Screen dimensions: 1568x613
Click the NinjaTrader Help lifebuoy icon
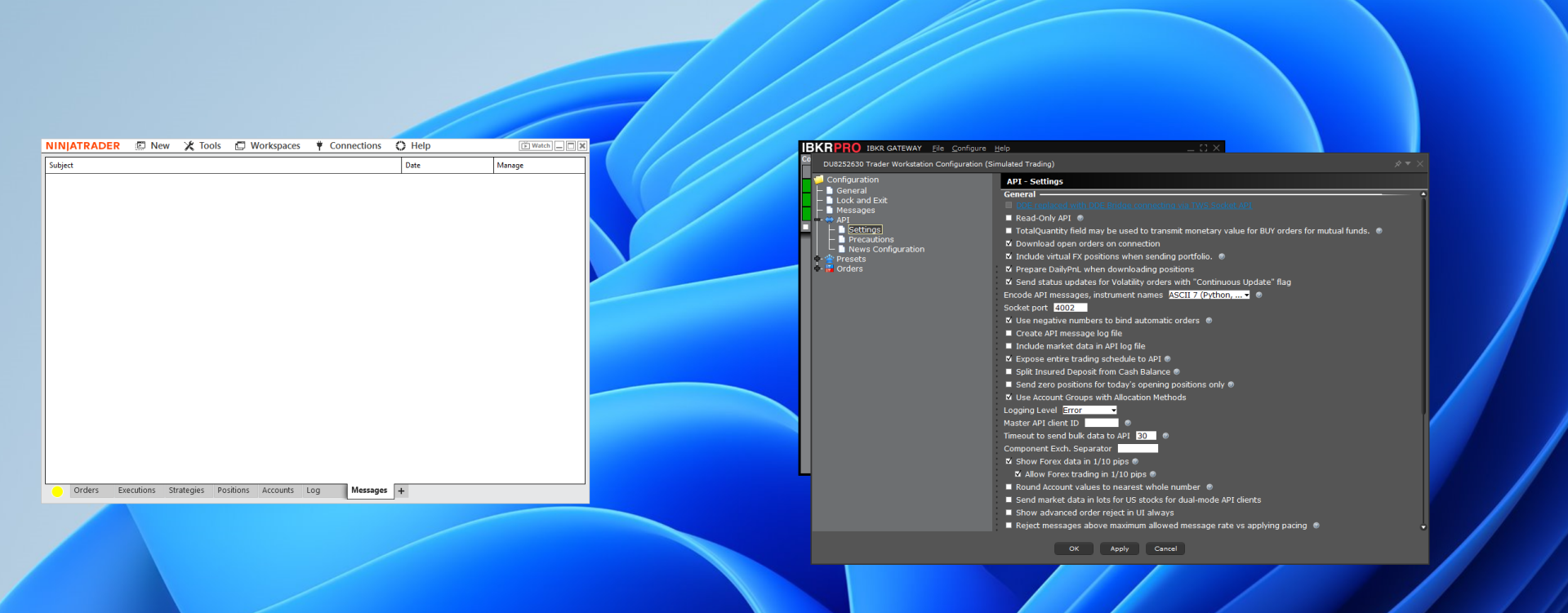click(x=401, y=146)
